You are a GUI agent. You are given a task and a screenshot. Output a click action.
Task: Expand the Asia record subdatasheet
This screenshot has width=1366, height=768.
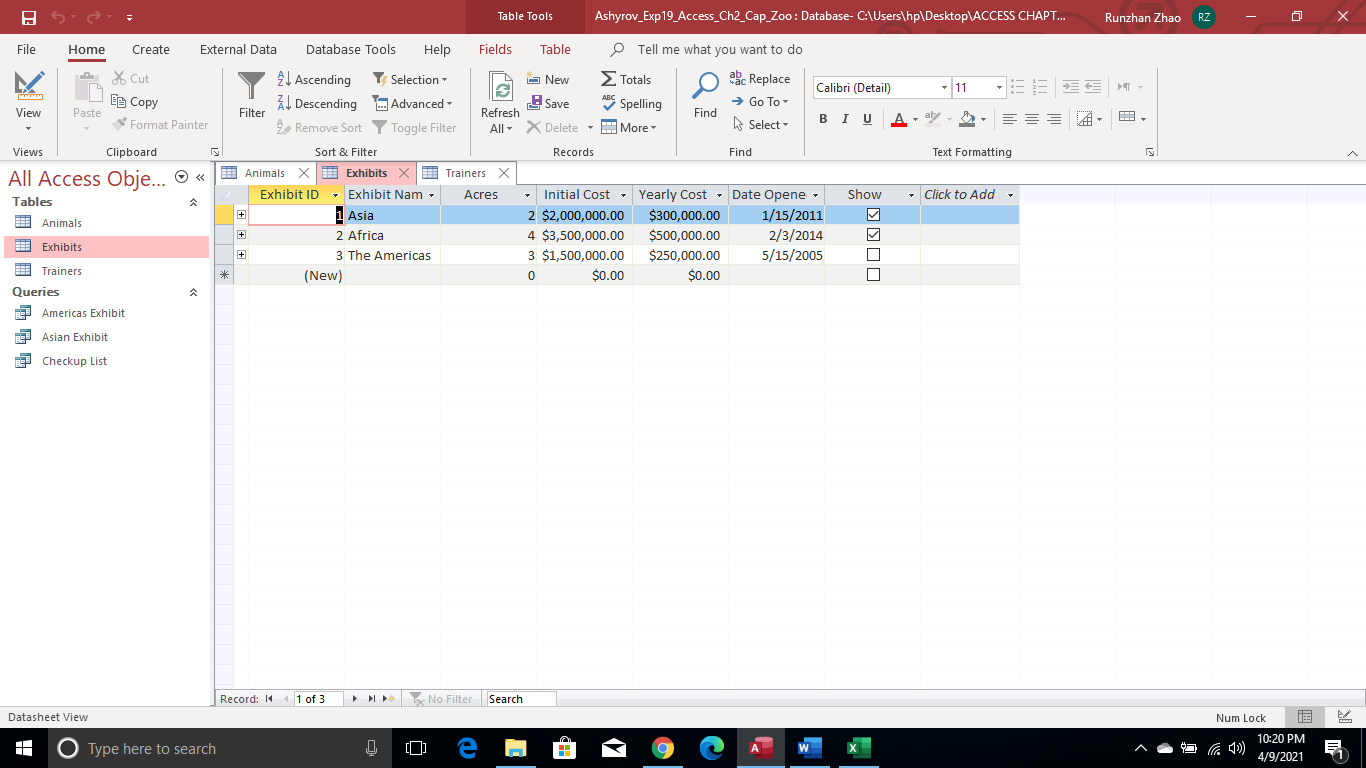[x=241, y=215]
